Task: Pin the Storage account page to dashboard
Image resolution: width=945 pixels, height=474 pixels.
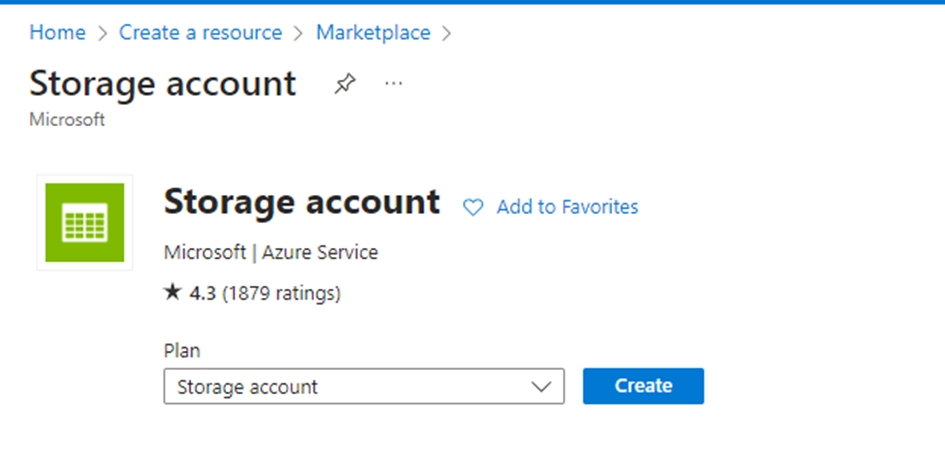Action: point(344,85)
